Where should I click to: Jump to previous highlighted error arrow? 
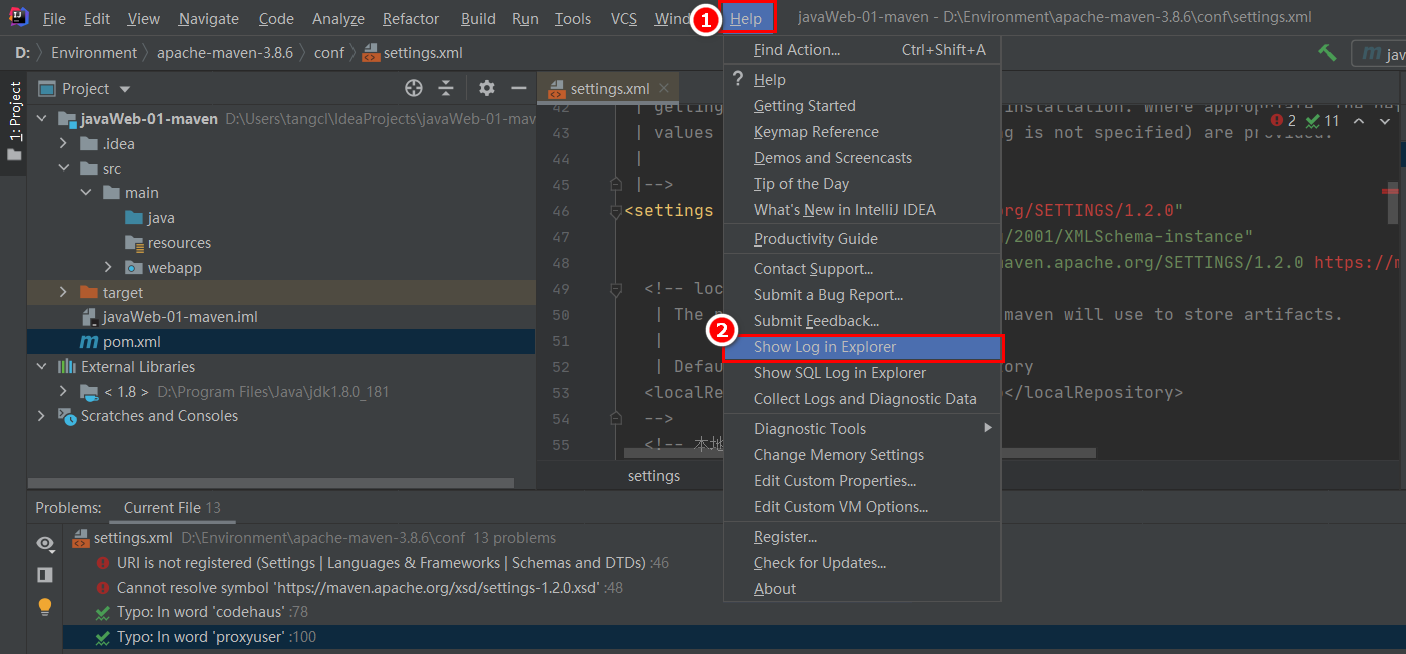[1358, 121]
